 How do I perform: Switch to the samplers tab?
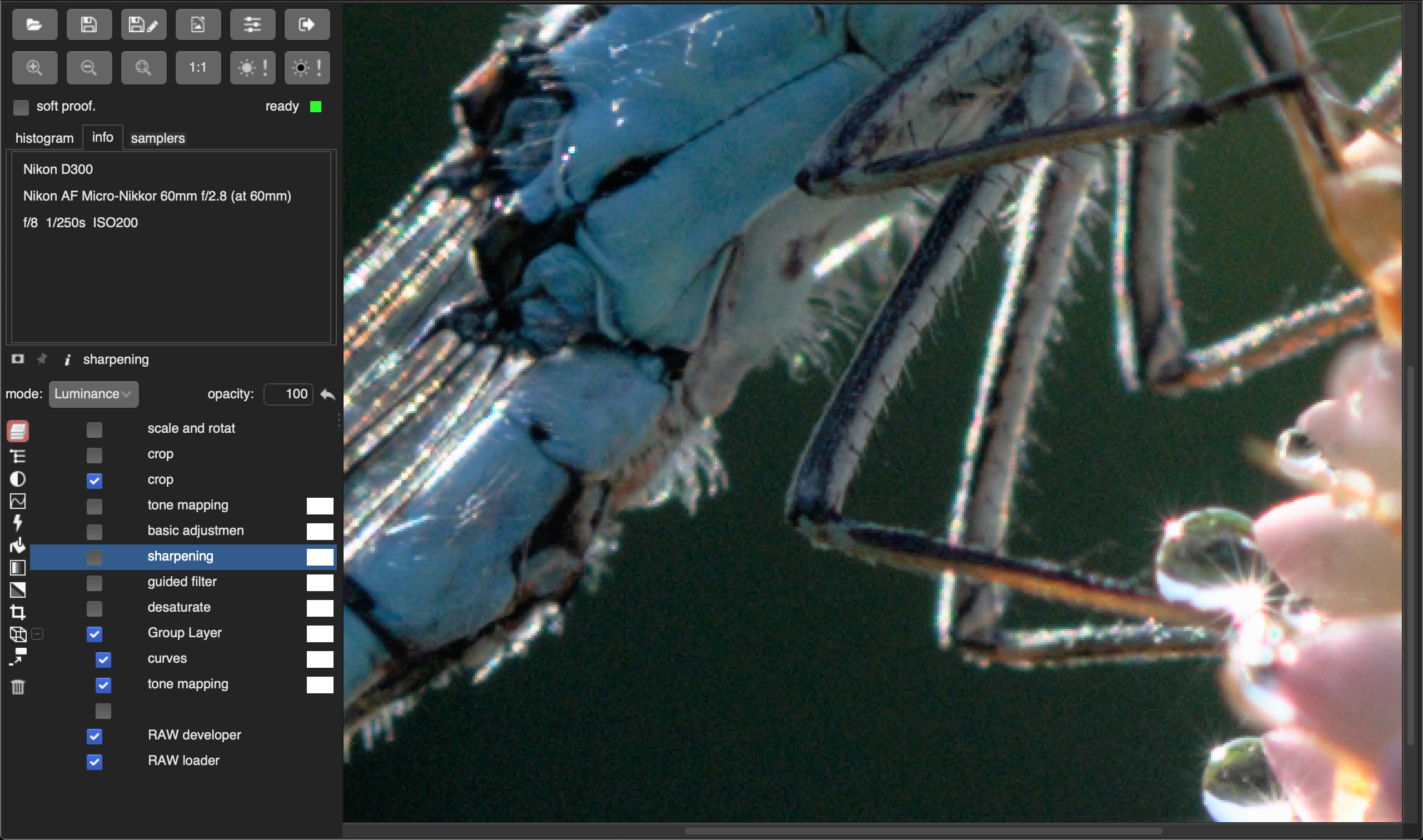(157, 138)
